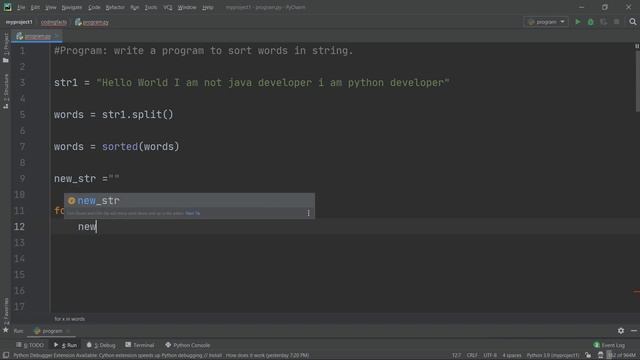
Task: Open the Terminal tool window
Action: (140, 345)
